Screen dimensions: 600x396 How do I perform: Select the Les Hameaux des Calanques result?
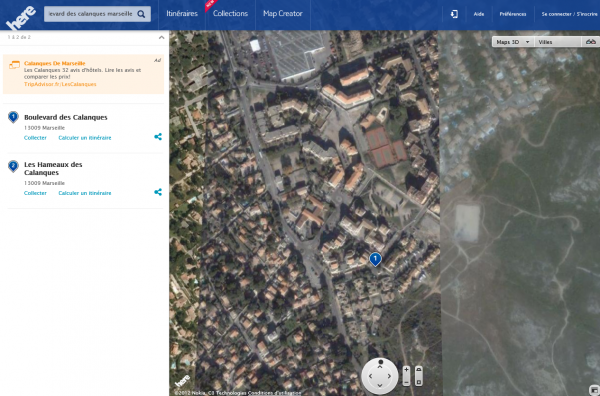click(x=53, y=168)
